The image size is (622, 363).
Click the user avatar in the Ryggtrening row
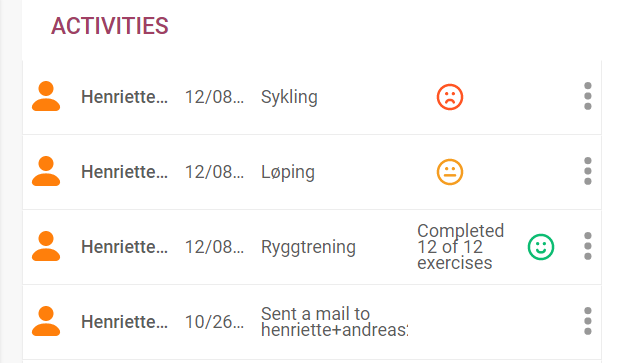click(46, 246)
